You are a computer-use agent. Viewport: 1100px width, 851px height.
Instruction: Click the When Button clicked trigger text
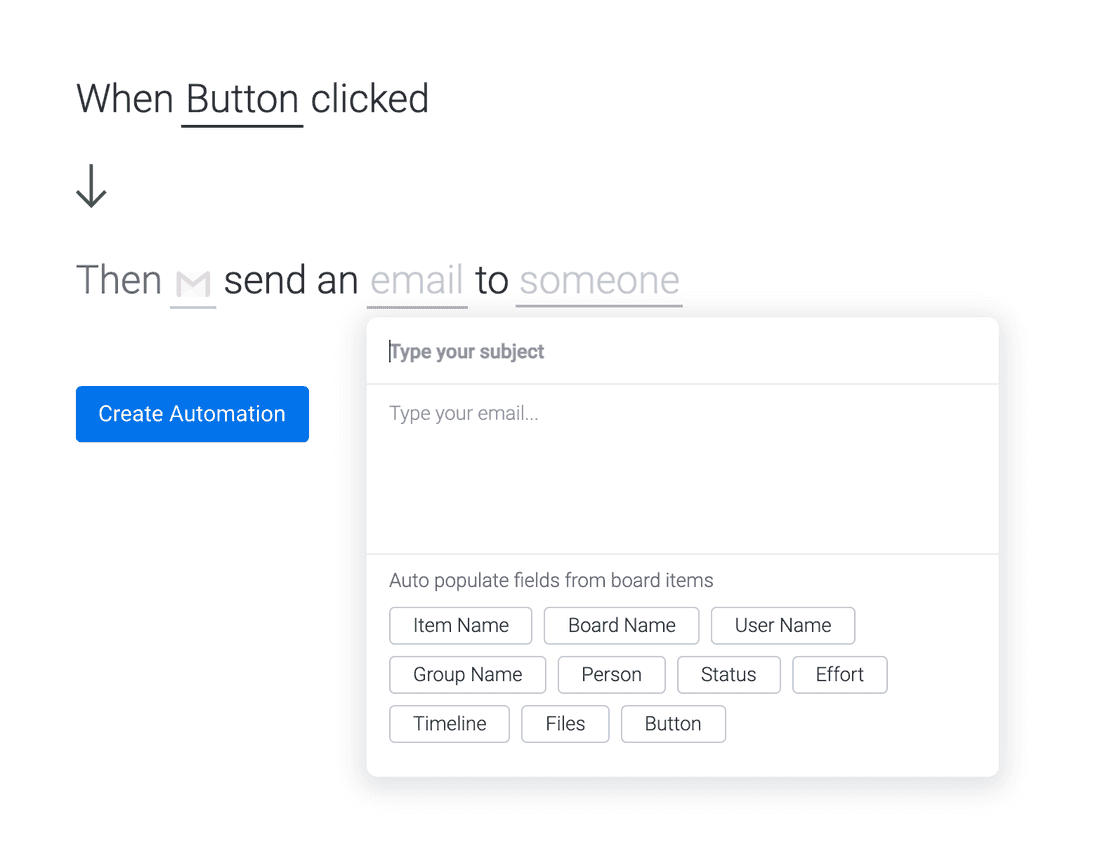[250, 98]
